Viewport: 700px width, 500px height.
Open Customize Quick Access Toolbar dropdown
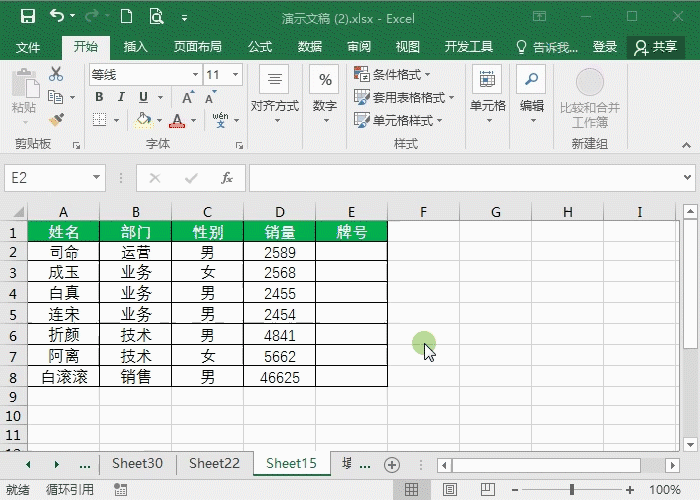(184, 18)
